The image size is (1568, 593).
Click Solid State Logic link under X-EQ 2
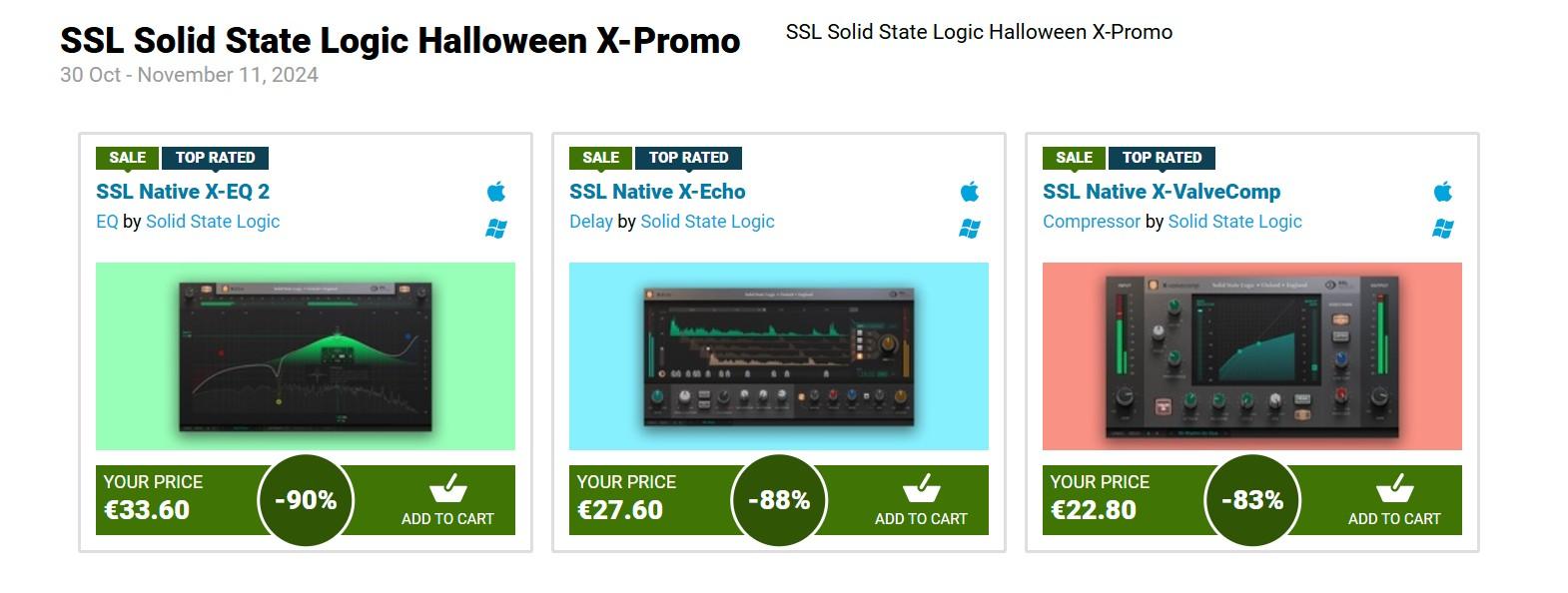pos(213,222)
